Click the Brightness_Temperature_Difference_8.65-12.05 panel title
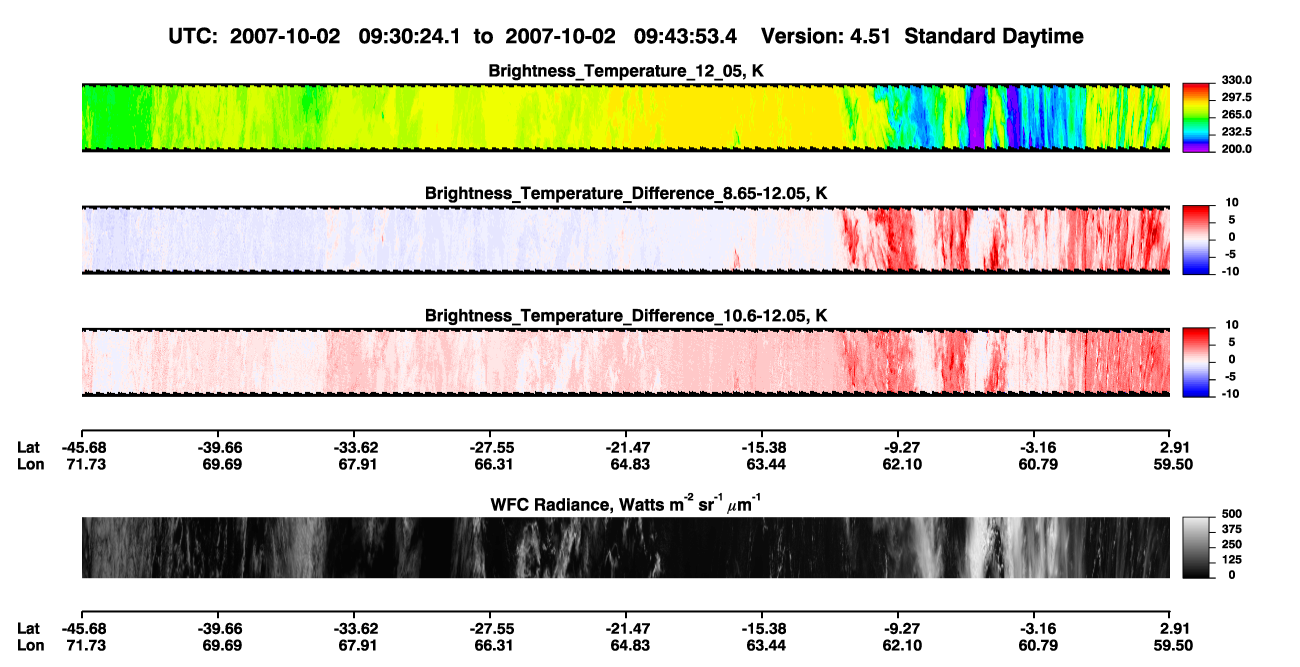The height and width of the screenshot is (667, 1300). tap(626, 193)
